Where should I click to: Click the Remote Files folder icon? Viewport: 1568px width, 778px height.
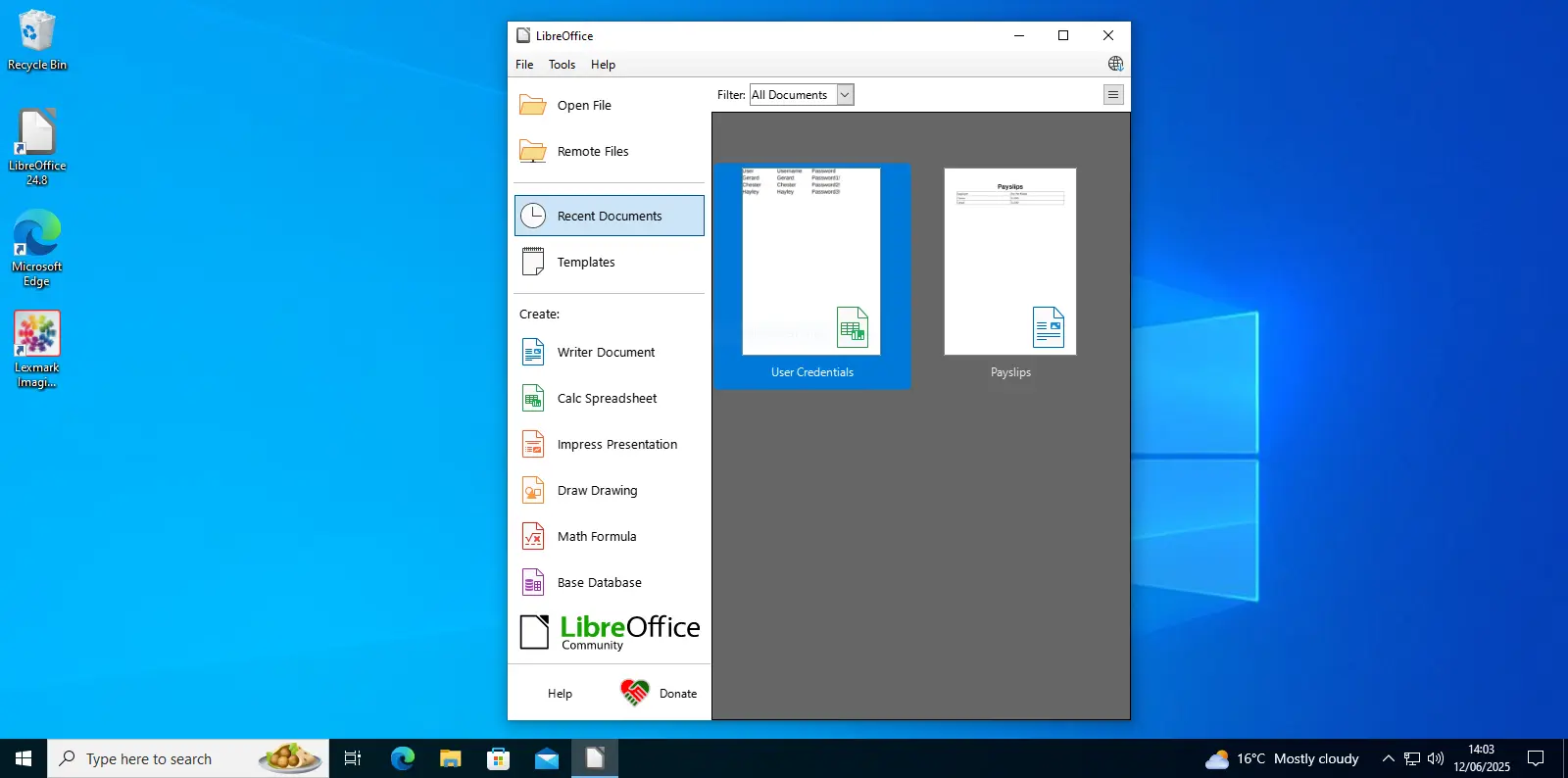click(533, 151)
